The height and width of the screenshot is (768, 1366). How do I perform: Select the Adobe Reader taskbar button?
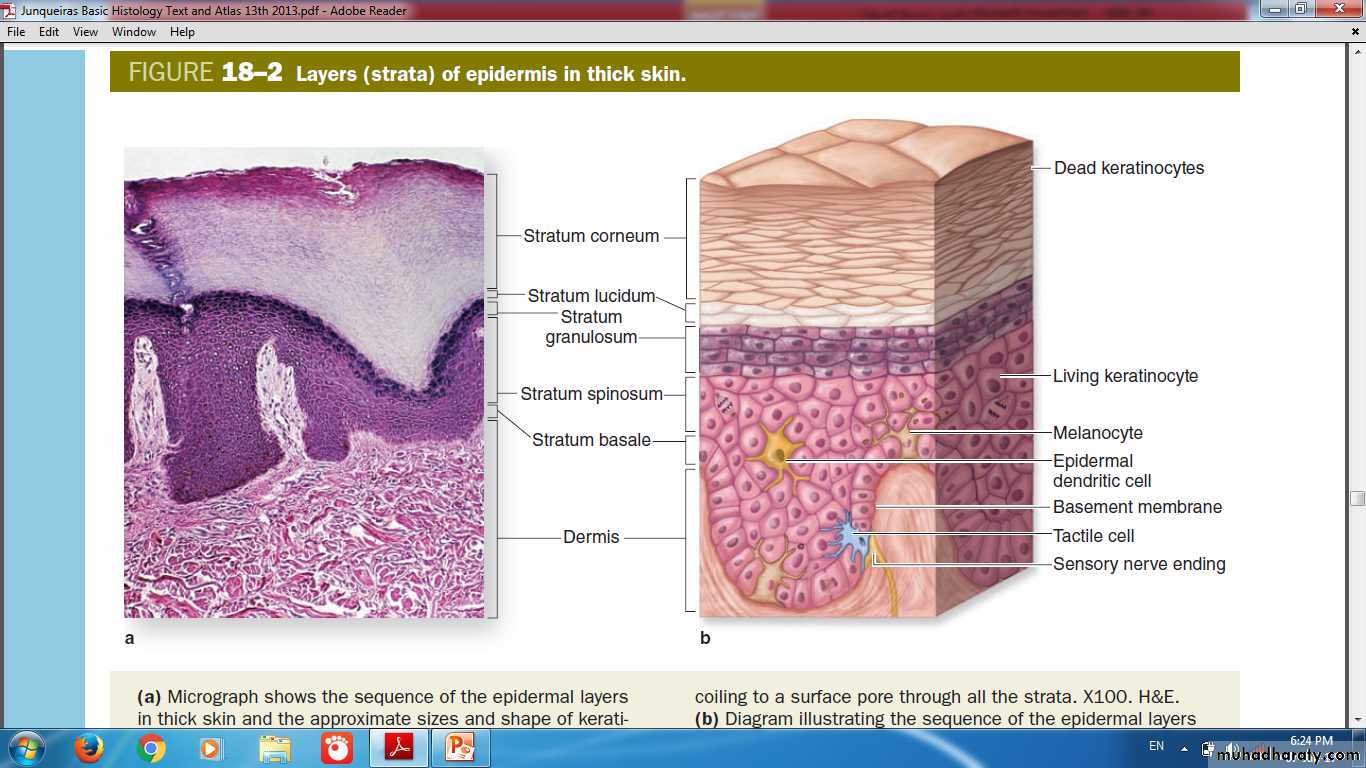pos(398,748)
